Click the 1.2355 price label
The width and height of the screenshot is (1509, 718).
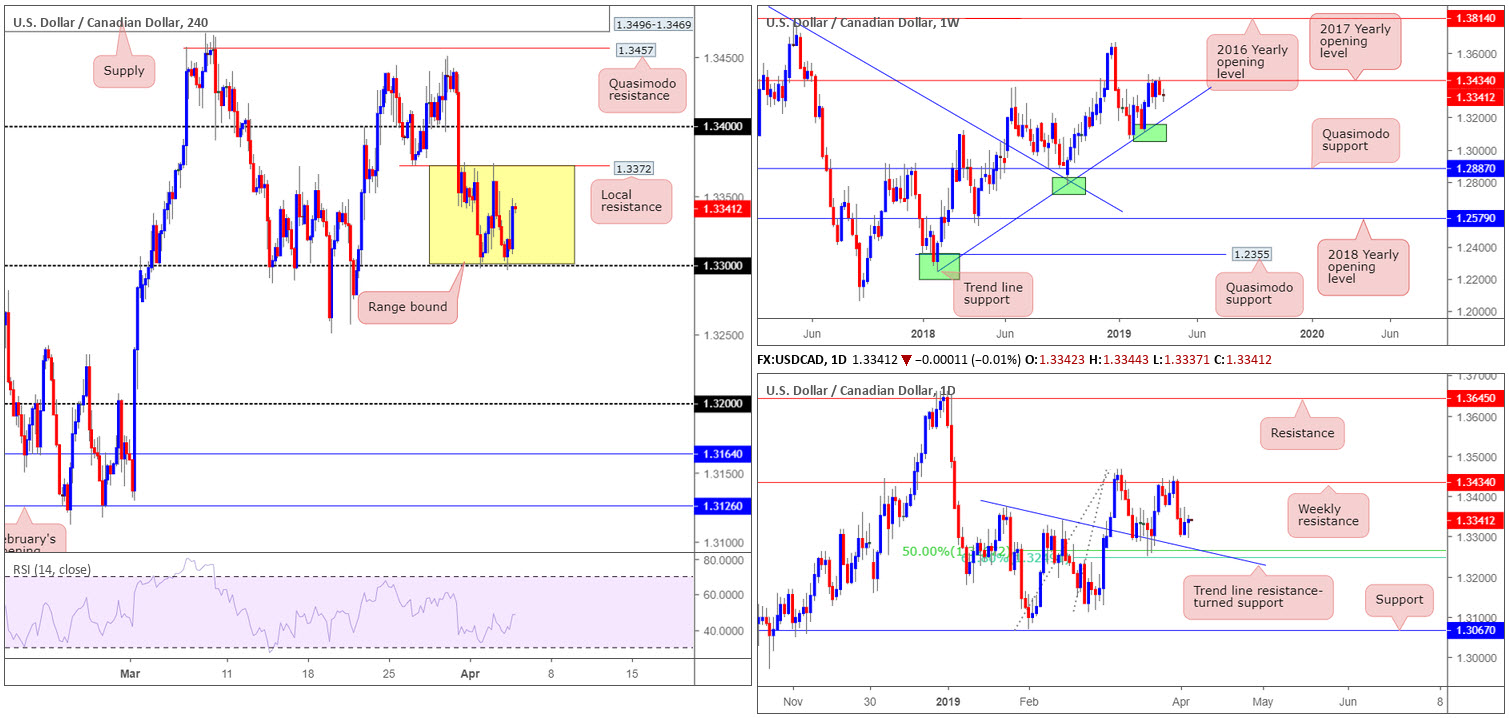(1251, 255)
